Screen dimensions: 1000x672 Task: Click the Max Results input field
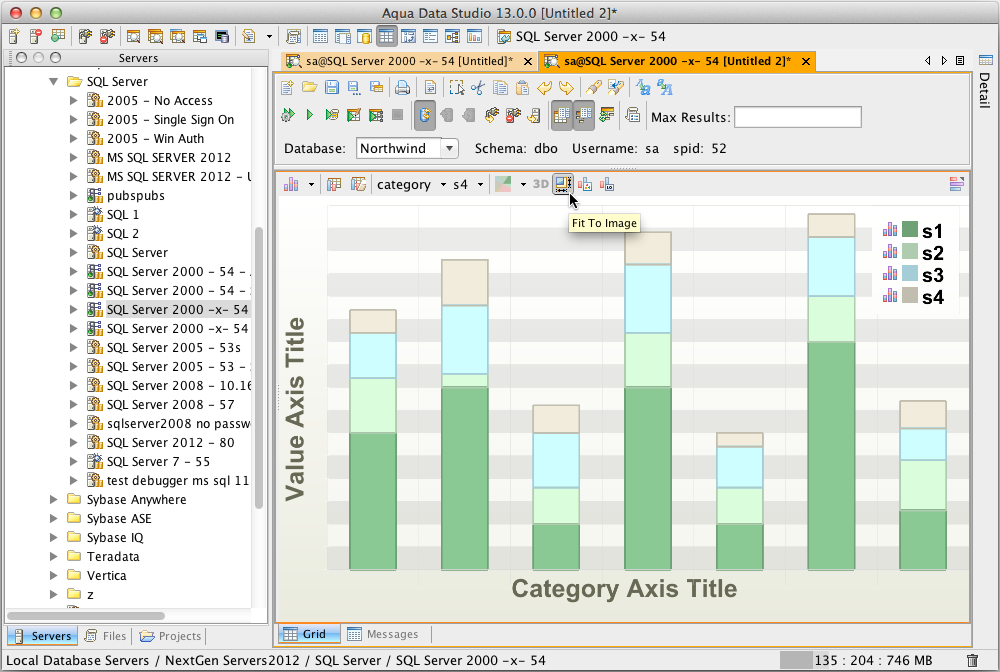point(798,117)
